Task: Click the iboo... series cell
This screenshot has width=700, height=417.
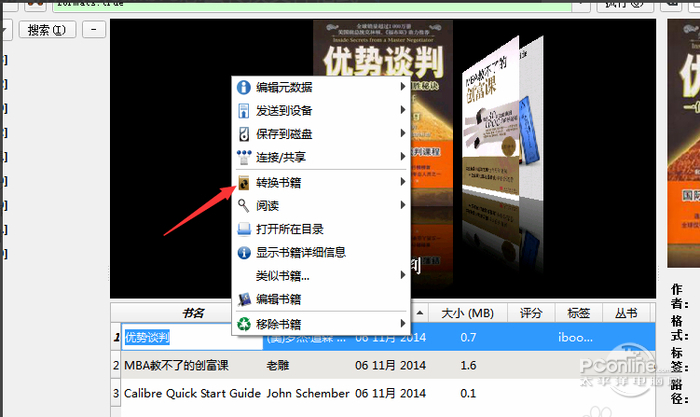Action: click(x=575, y=337)
